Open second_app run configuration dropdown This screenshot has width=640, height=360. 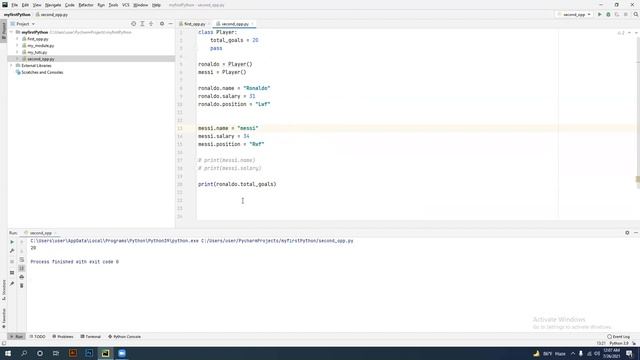click(x=574, y=14)
